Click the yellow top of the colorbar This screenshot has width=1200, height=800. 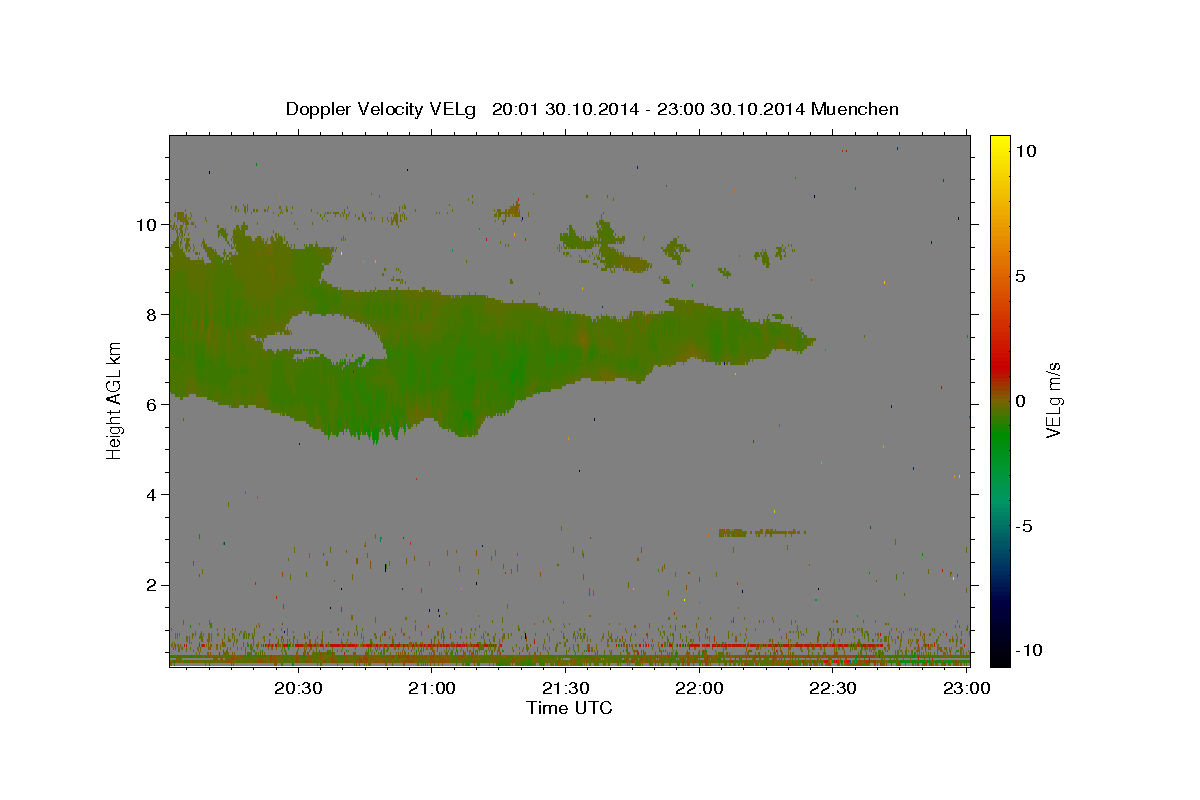tap(1000, 142)
